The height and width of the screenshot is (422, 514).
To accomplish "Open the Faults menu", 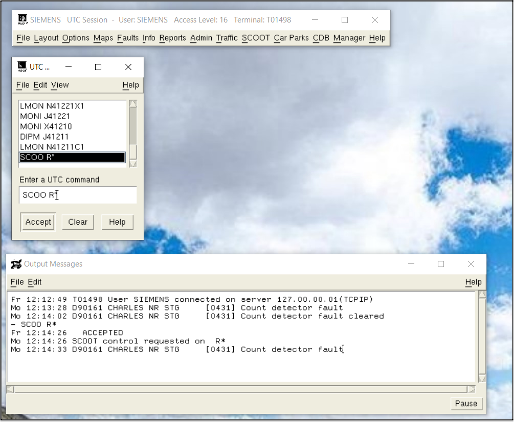I will pos(128,38).
